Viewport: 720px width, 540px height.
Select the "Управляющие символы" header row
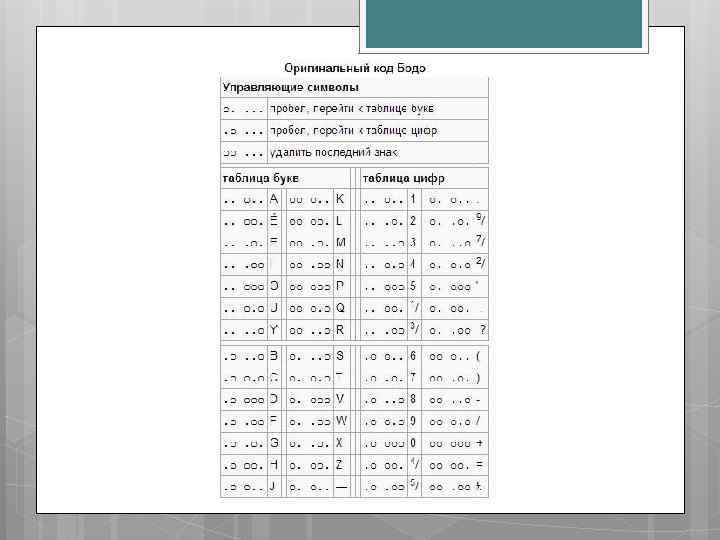[x=354, y=87]
